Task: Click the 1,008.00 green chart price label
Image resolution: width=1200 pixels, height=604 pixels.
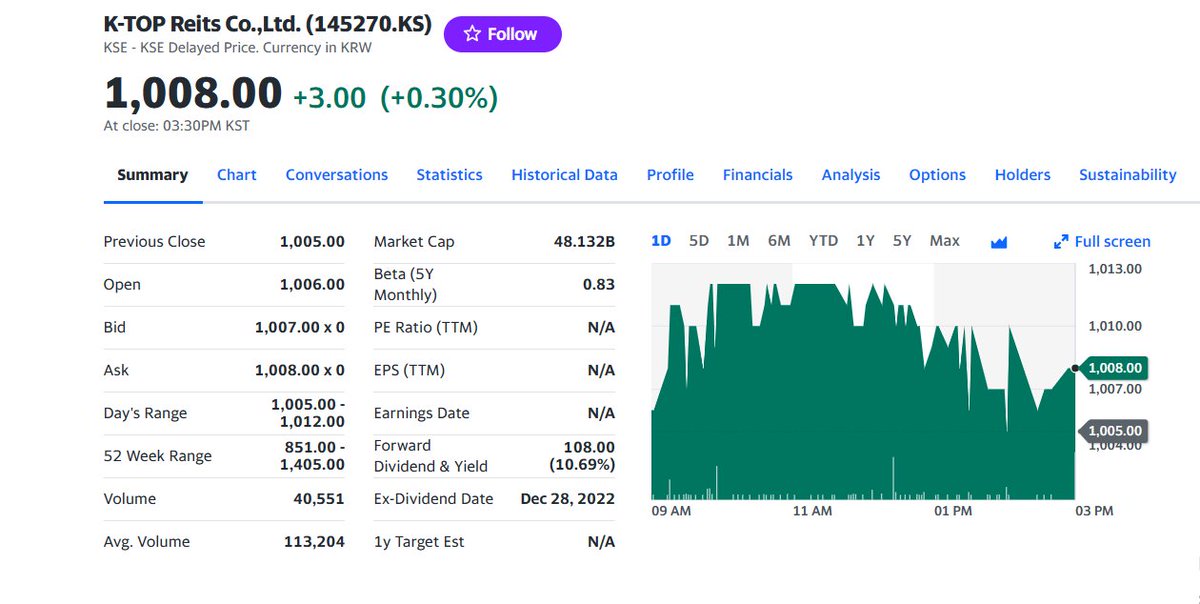Action: coord(1113,368)
